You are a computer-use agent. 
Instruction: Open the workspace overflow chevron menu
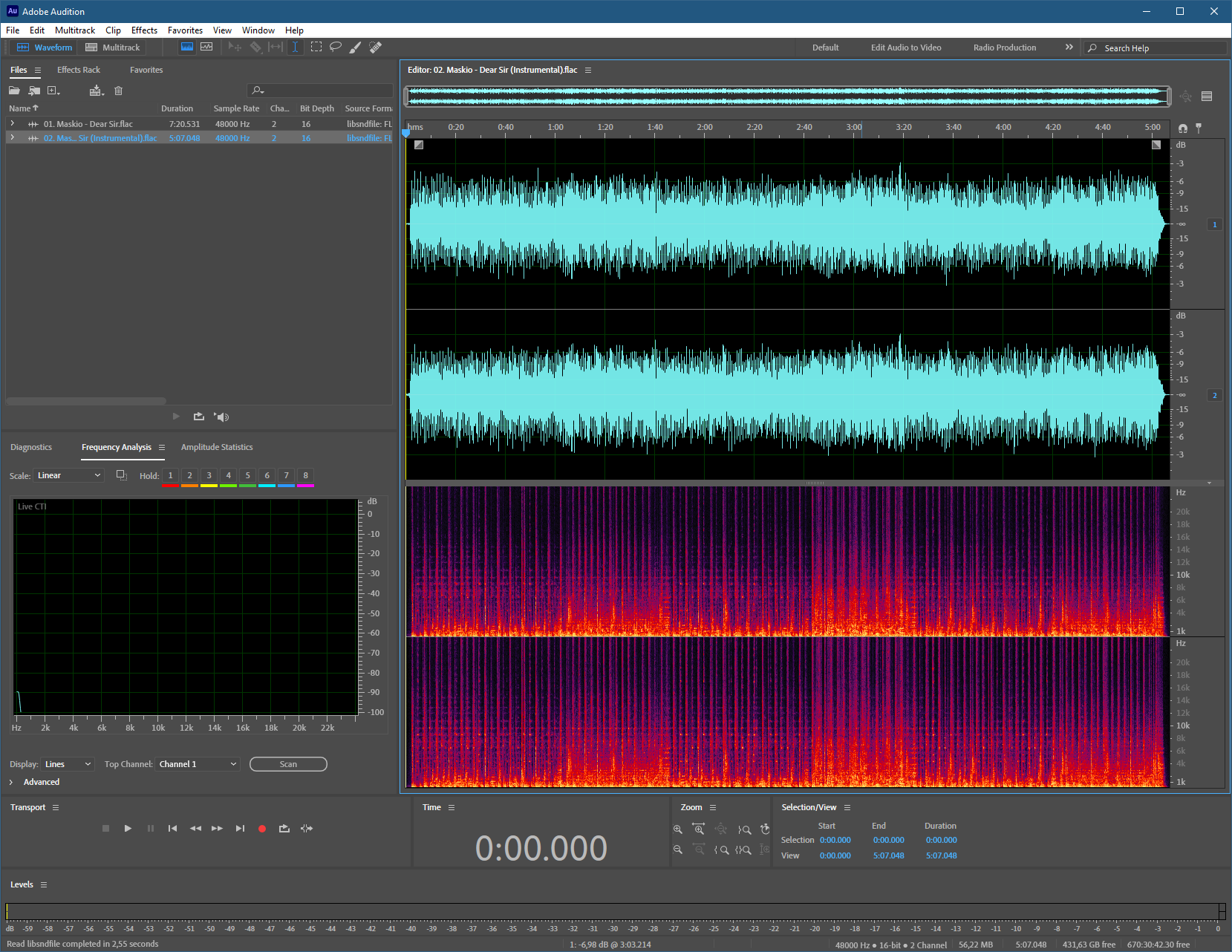click(x=1069, y=47)
